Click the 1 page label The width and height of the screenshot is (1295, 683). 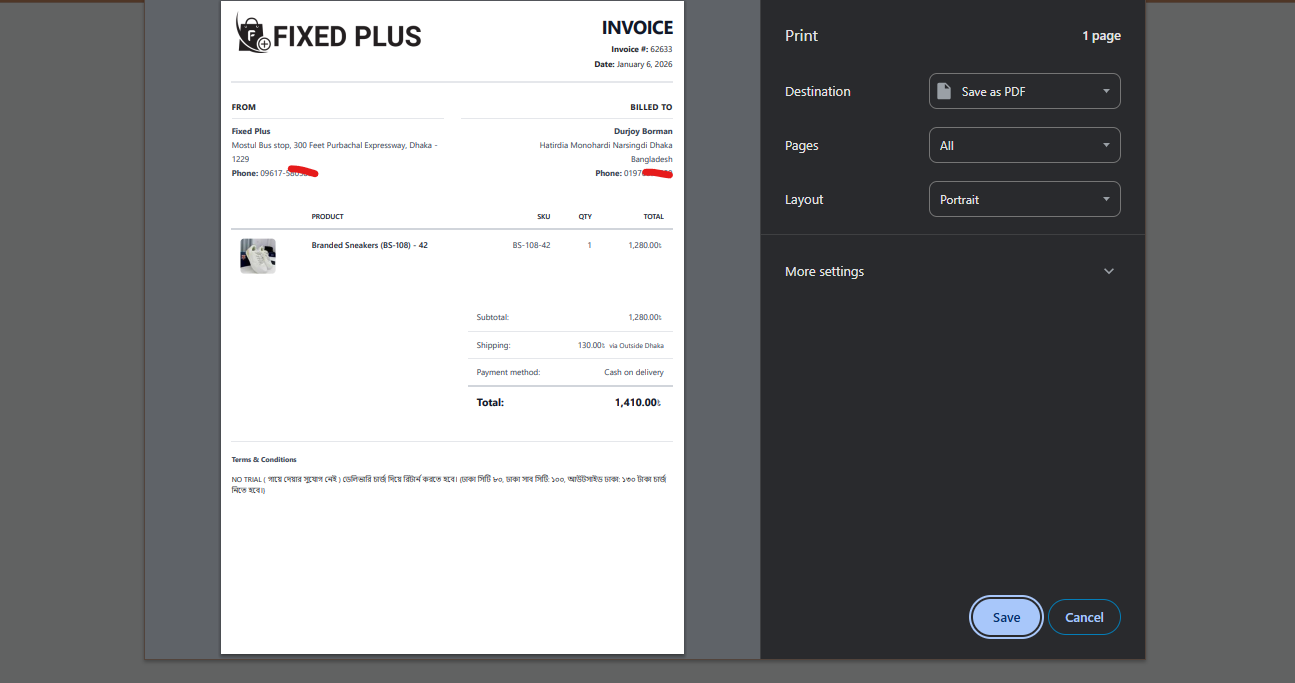pos(1101,35)
